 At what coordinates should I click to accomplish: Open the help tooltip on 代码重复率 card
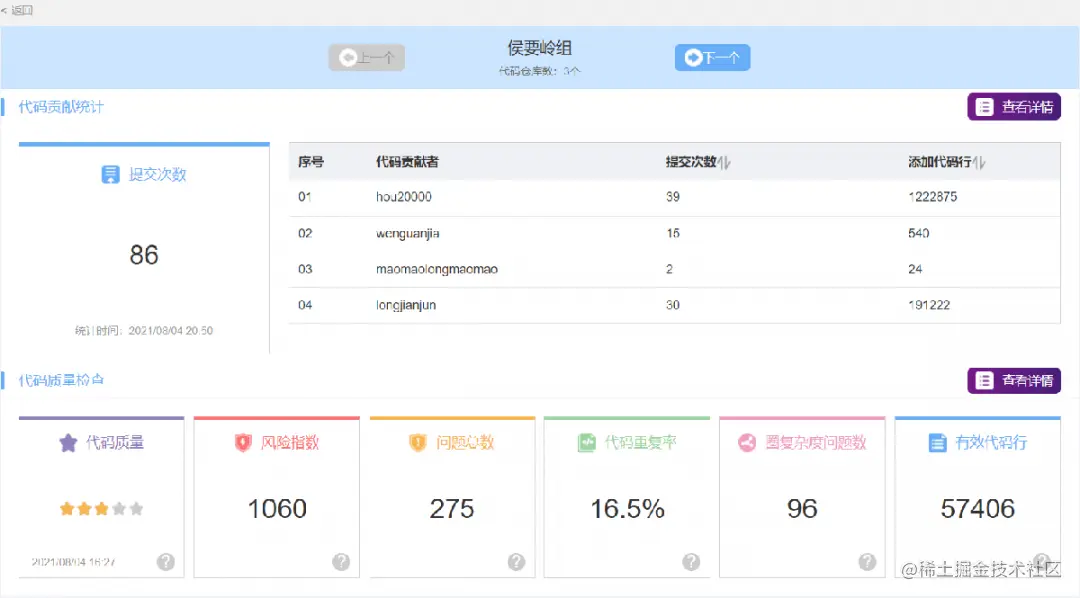click(x=692, y=561)
